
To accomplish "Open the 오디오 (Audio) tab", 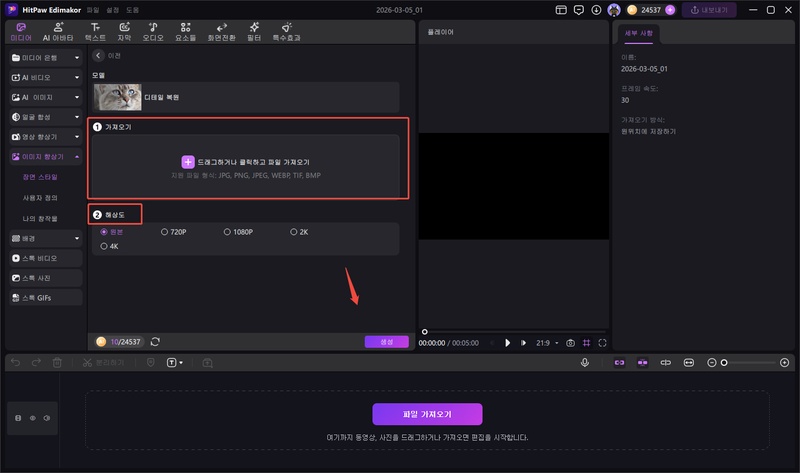I will pos(153,32).
